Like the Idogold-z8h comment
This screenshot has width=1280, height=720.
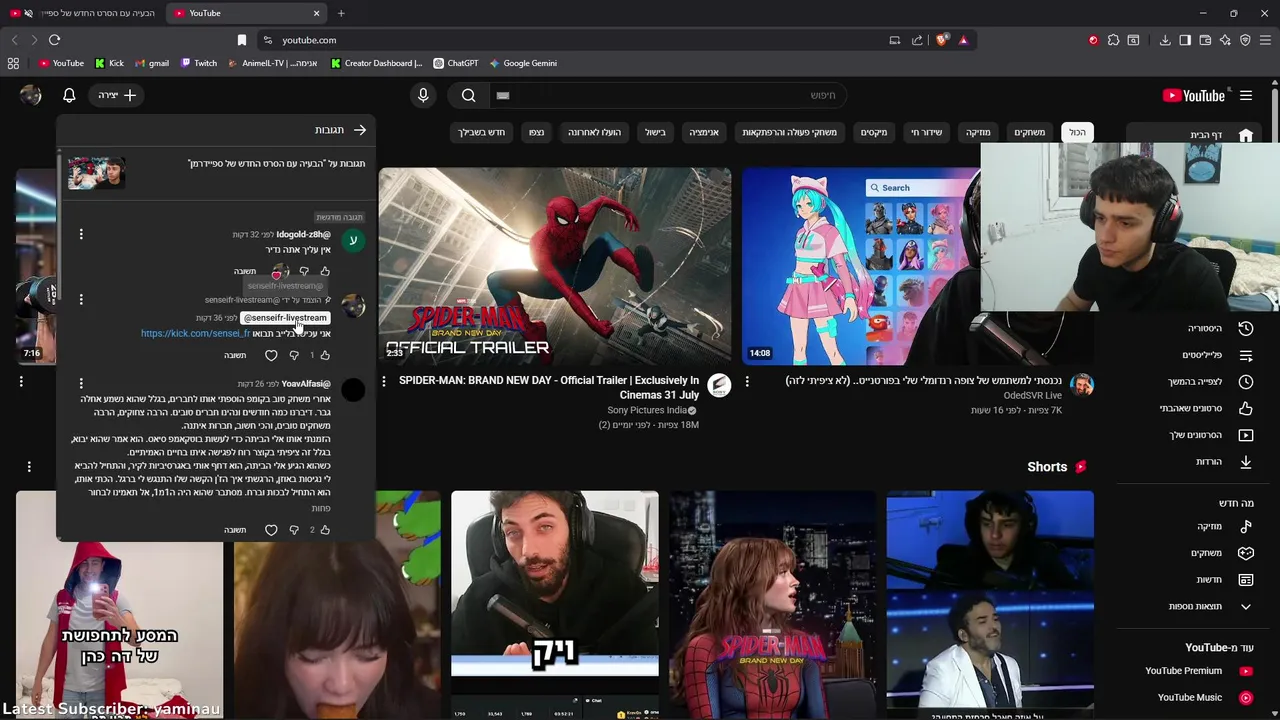[325, 271]
